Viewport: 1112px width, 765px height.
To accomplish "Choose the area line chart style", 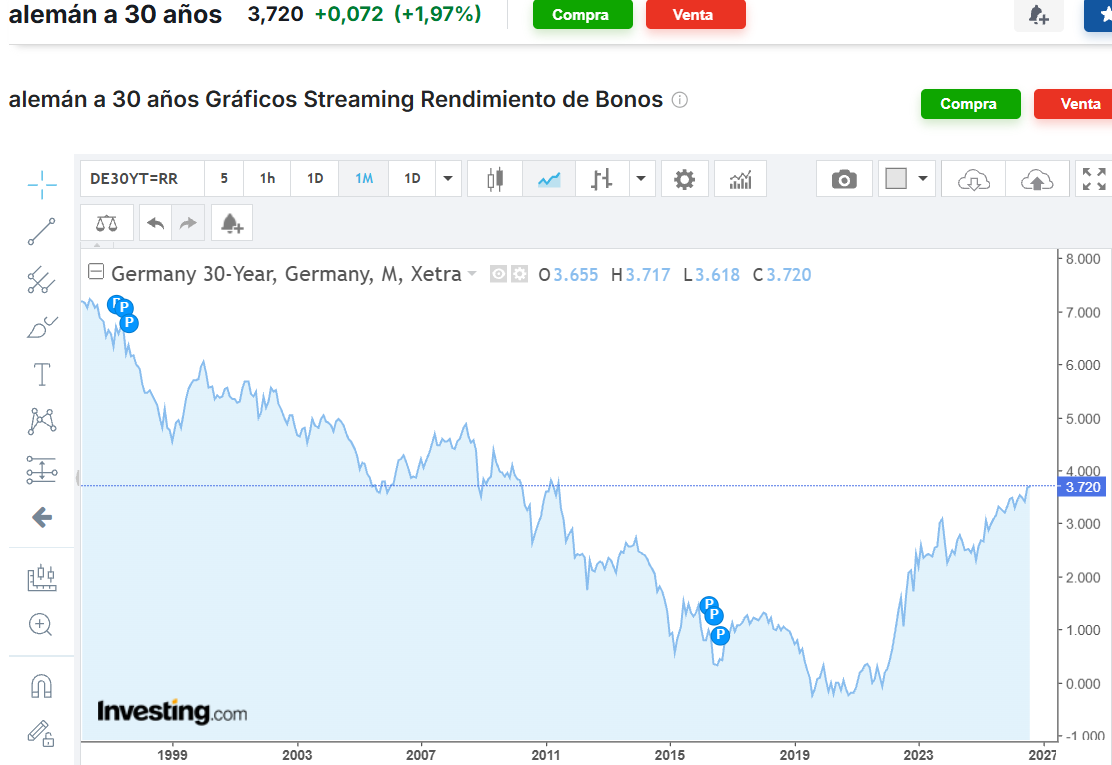I will 549,179.
